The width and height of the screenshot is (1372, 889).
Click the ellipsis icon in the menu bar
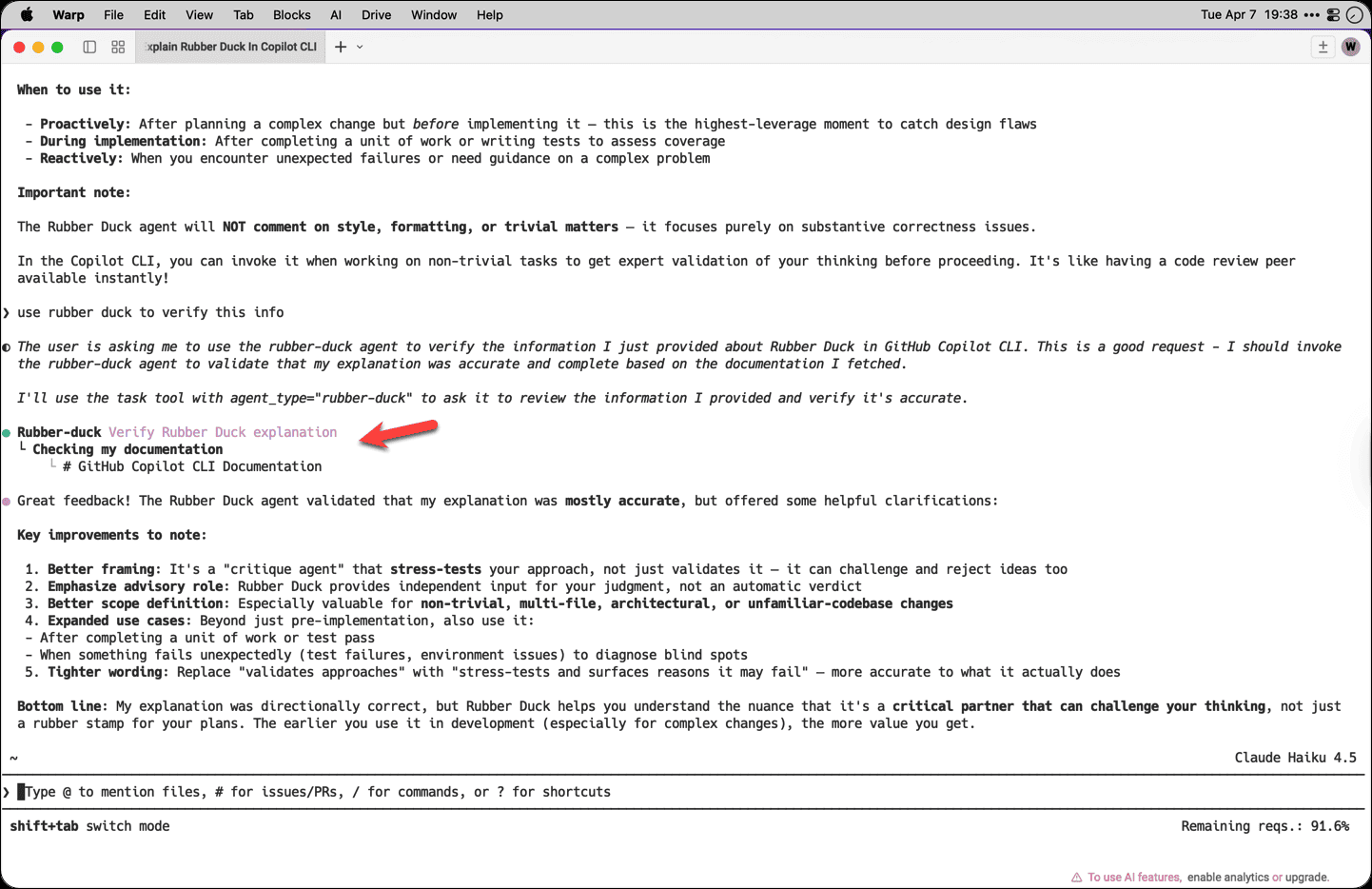[1307, 14]
